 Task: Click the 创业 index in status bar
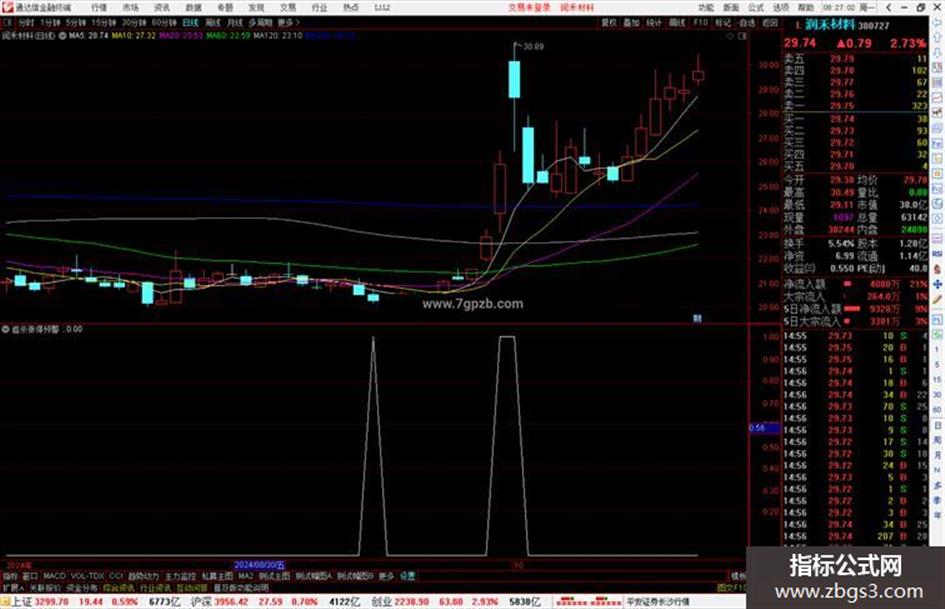[381, 602]
